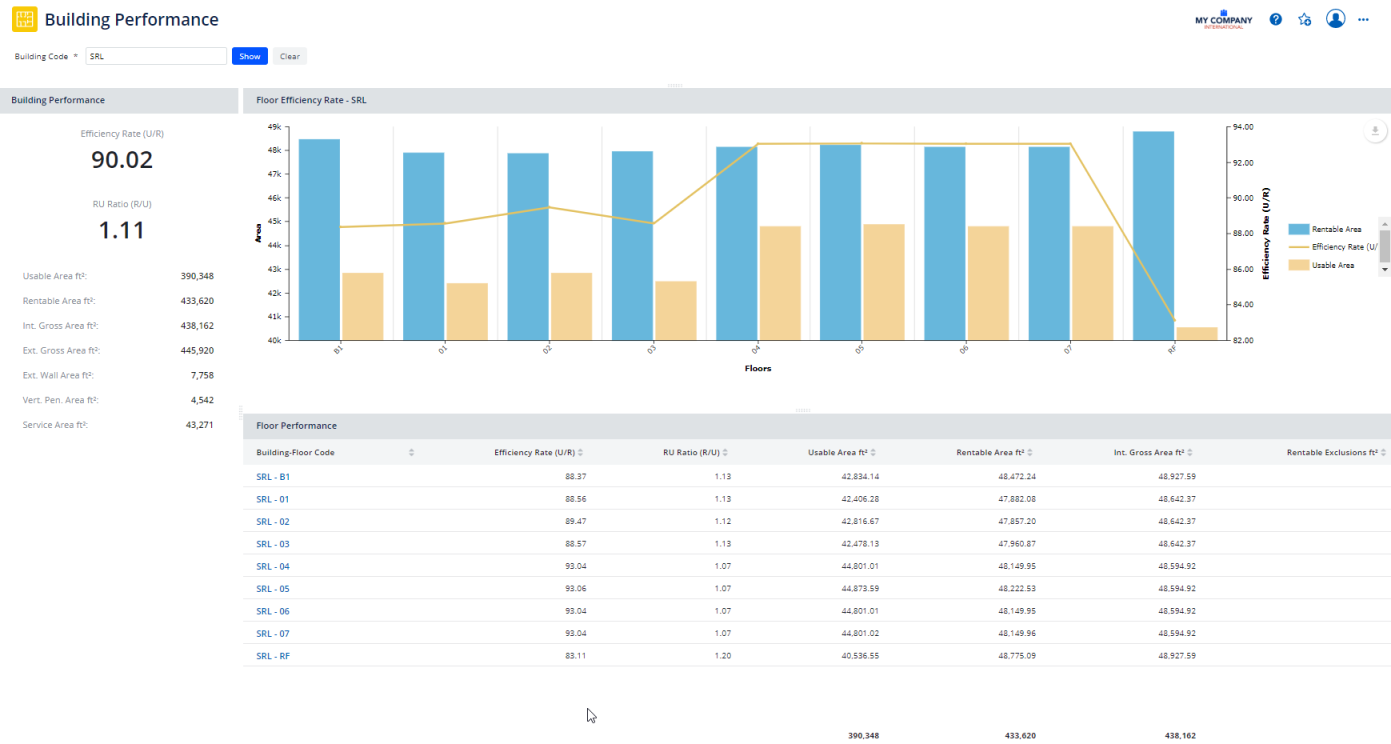1391x744 pixels.
Task: Click the Clear button
Action: click(289, 56)
